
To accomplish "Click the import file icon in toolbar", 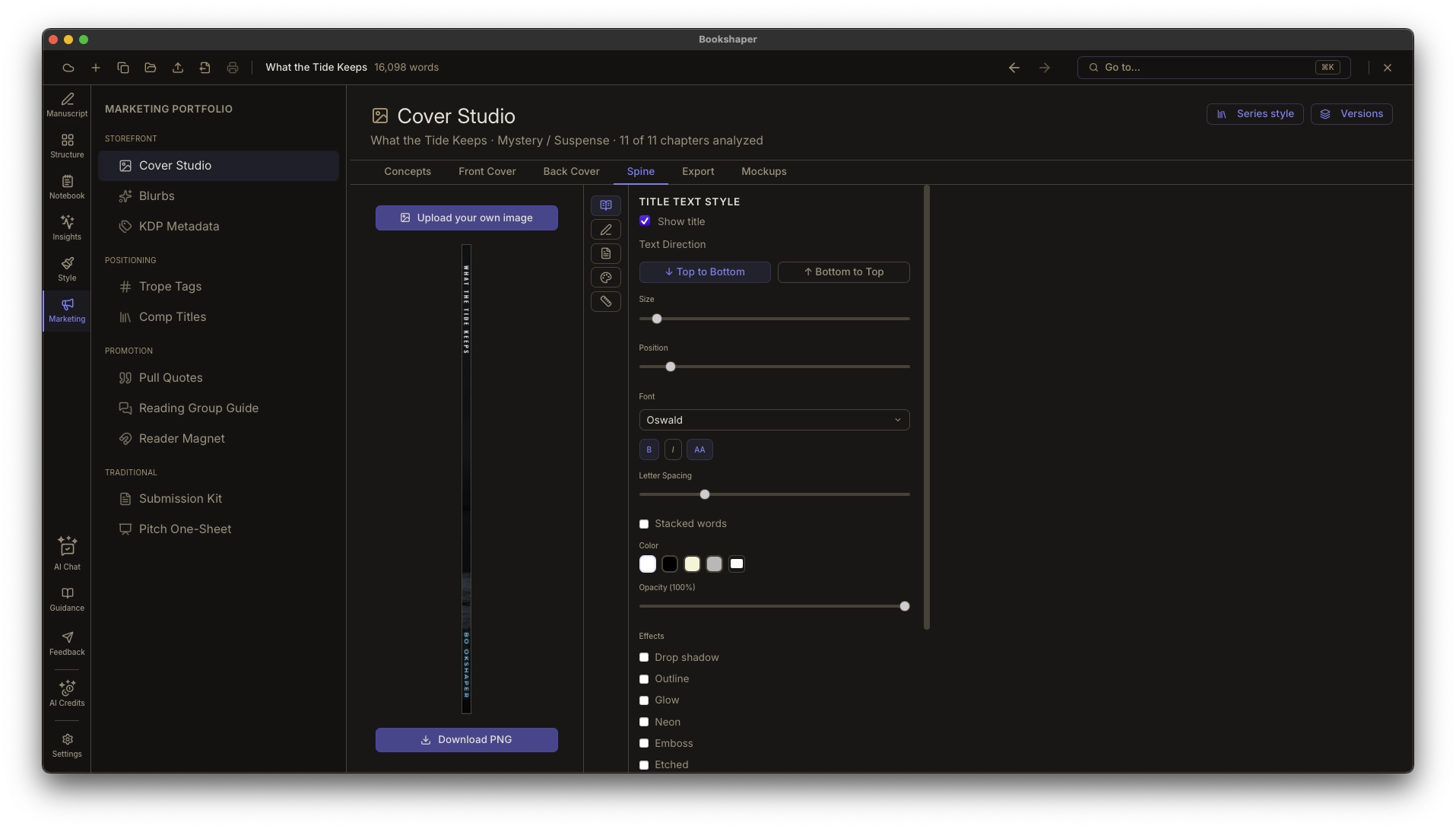I will [x=205, y=68].
